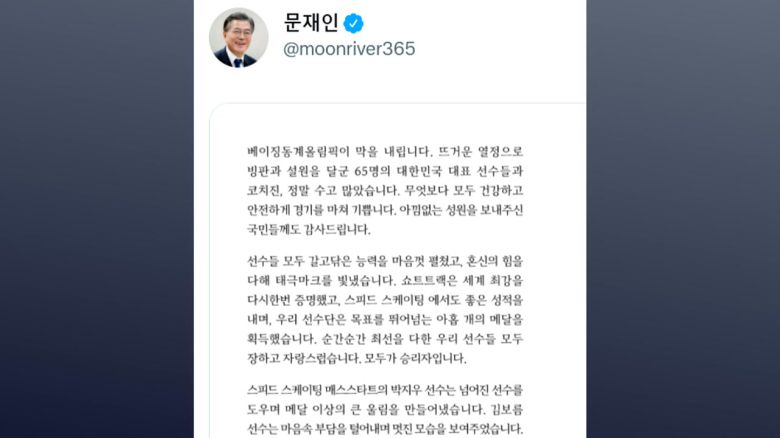Select the line starting 스피드 스케이팅 매스스타트의
This screenshot has height=438, width=780.
385,390
